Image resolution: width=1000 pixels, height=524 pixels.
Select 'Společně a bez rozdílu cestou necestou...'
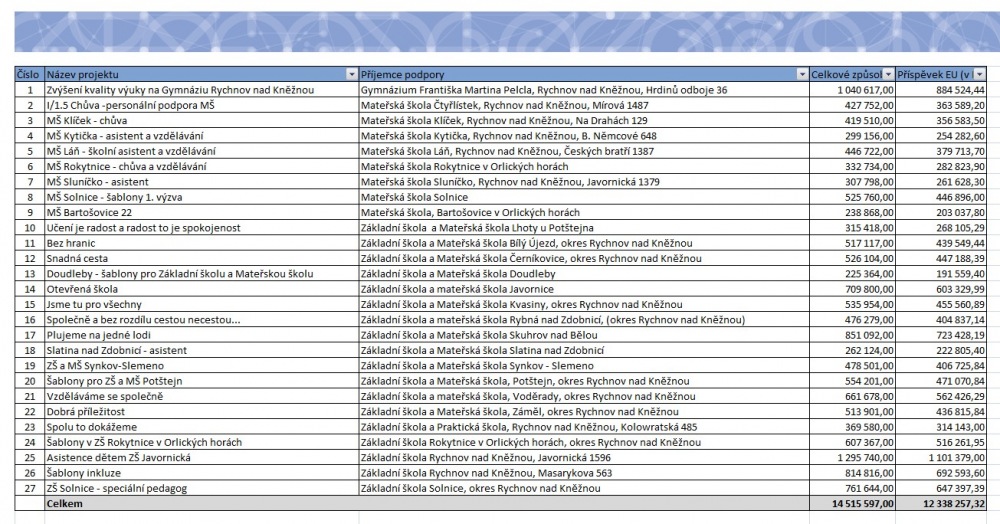202,319
